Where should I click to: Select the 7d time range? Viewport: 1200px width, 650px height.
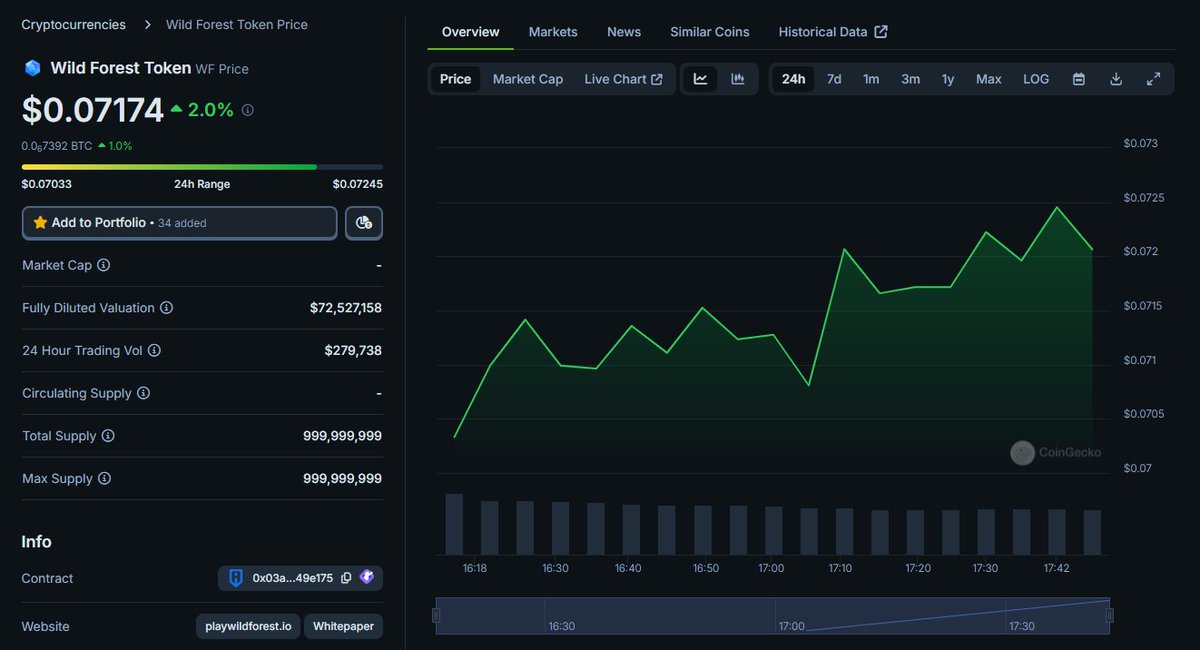click(x=834, y=79)
